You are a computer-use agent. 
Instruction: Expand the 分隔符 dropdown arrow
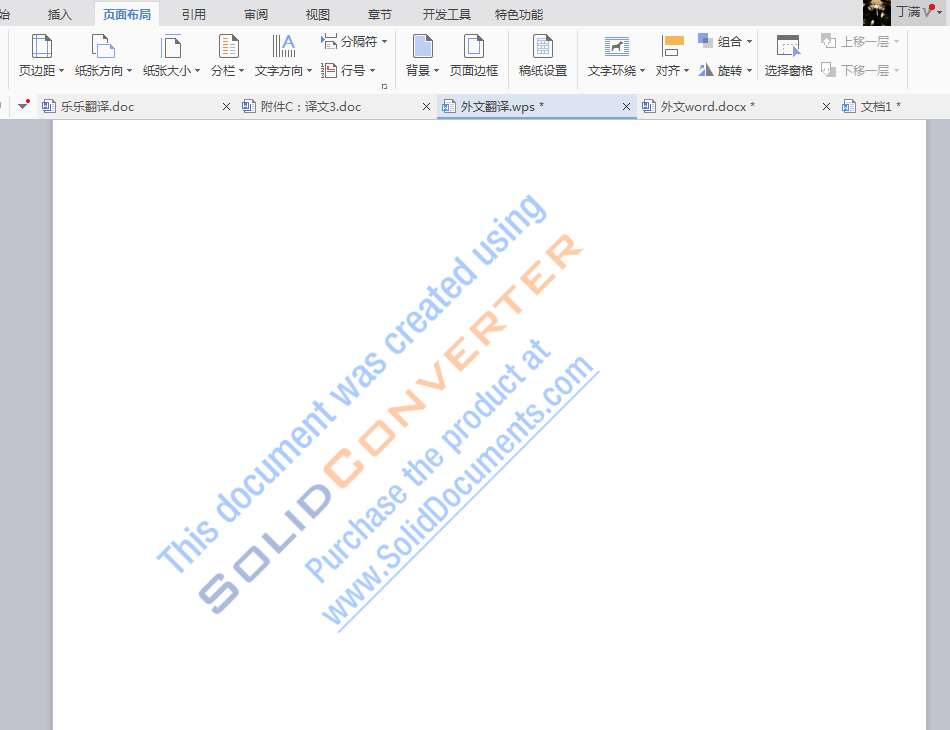click(x=384, y=41)
